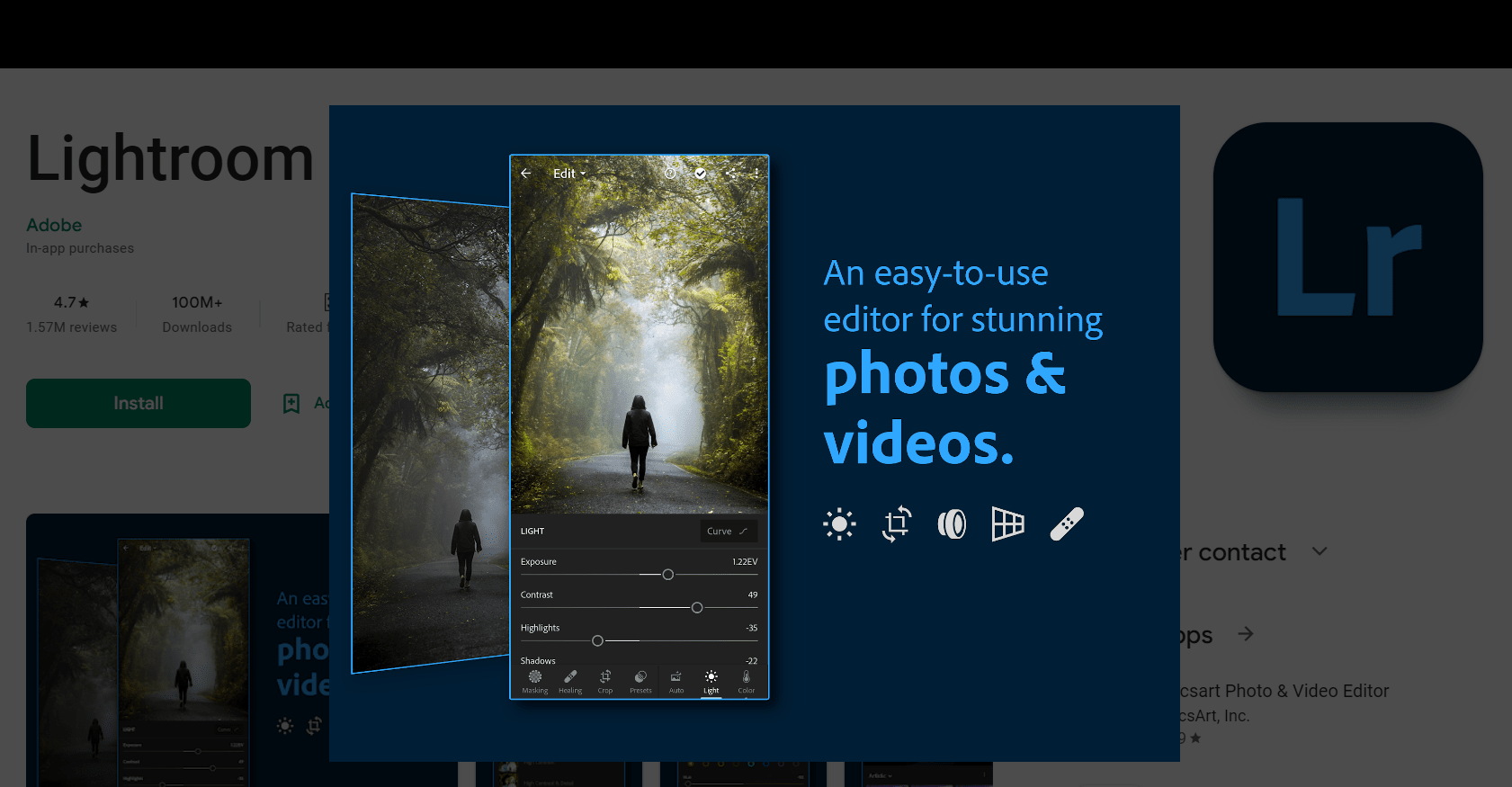
Task: Click the '4.7★' rating value
Action: 71,302
